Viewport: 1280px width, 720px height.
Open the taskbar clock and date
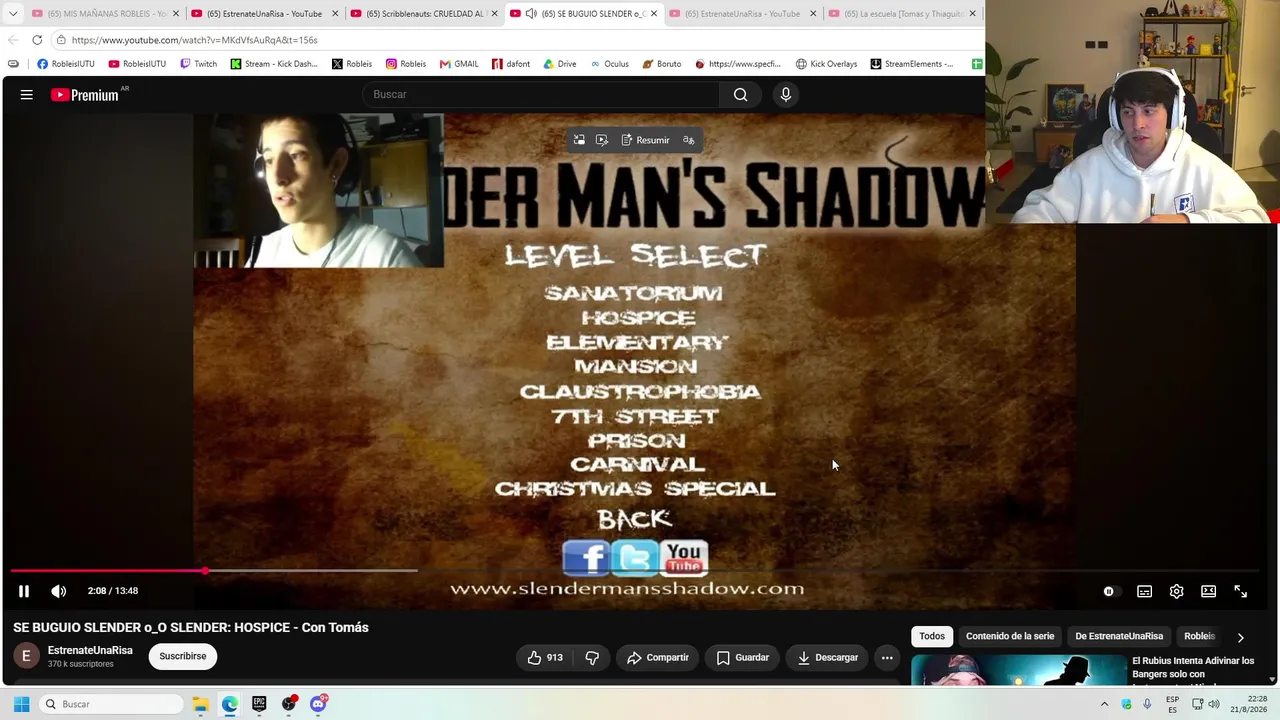click(x=1250, y=704)
